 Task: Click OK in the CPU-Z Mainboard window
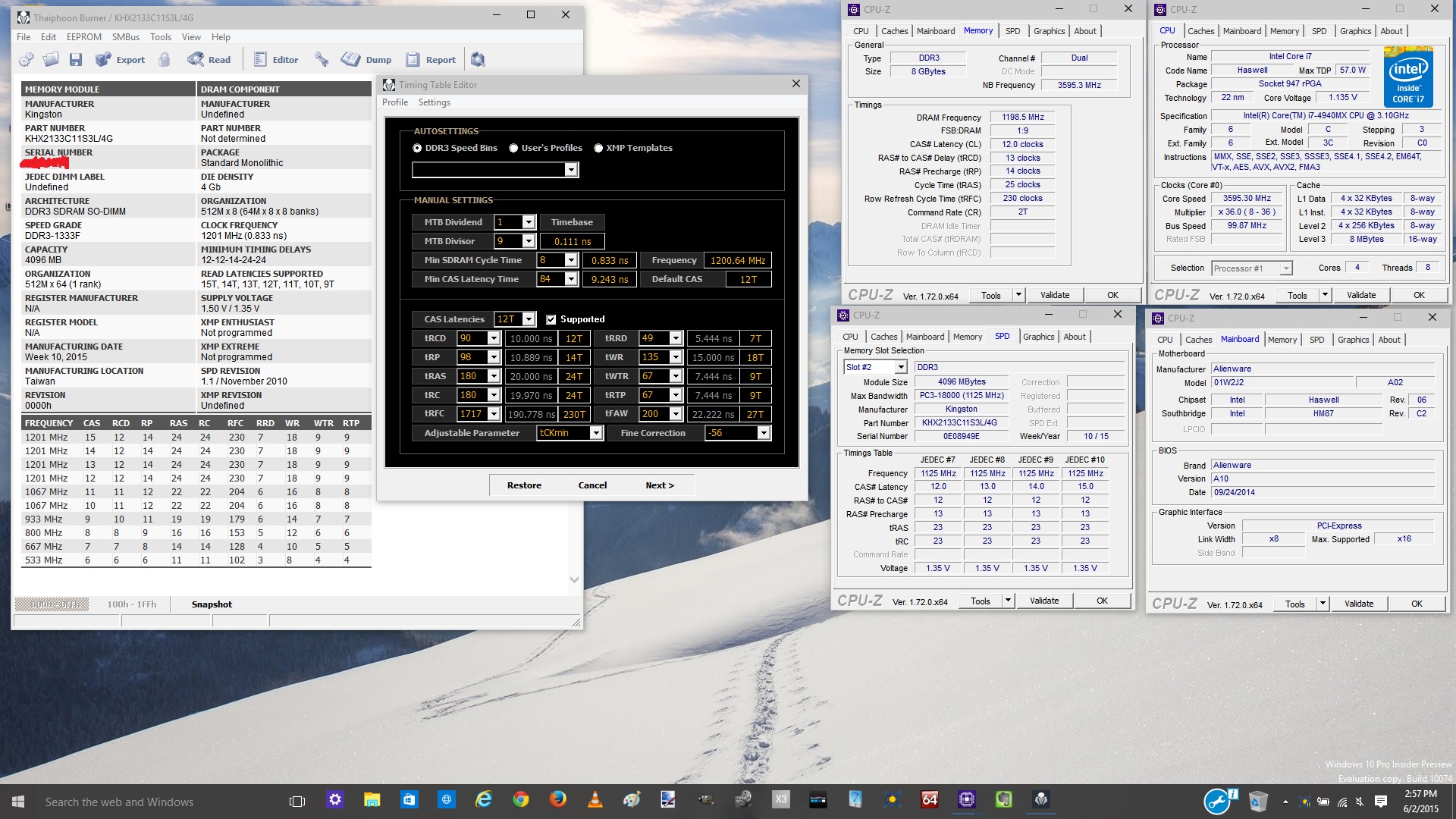(1417, 604)
